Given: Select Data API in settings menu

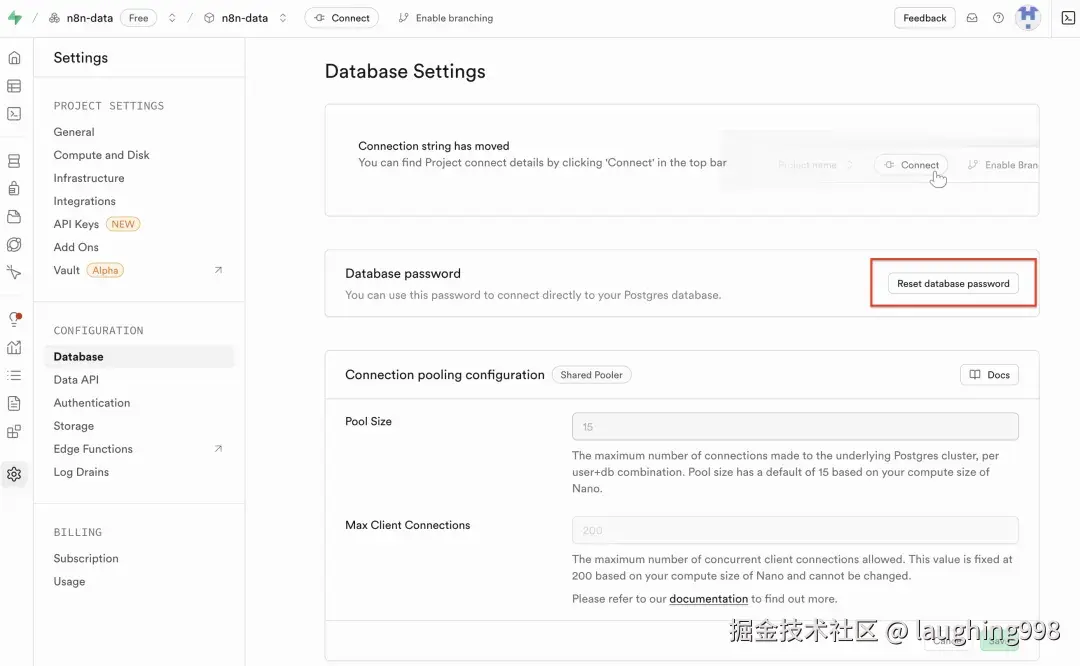Looking at the screenshot, I should 76,380.
